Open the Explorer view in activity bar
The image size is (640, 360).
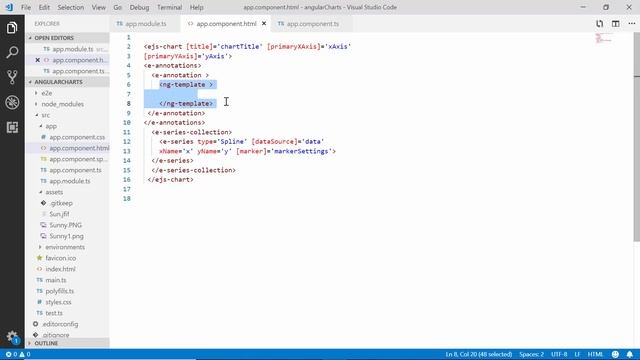click(x=12, y=28)
